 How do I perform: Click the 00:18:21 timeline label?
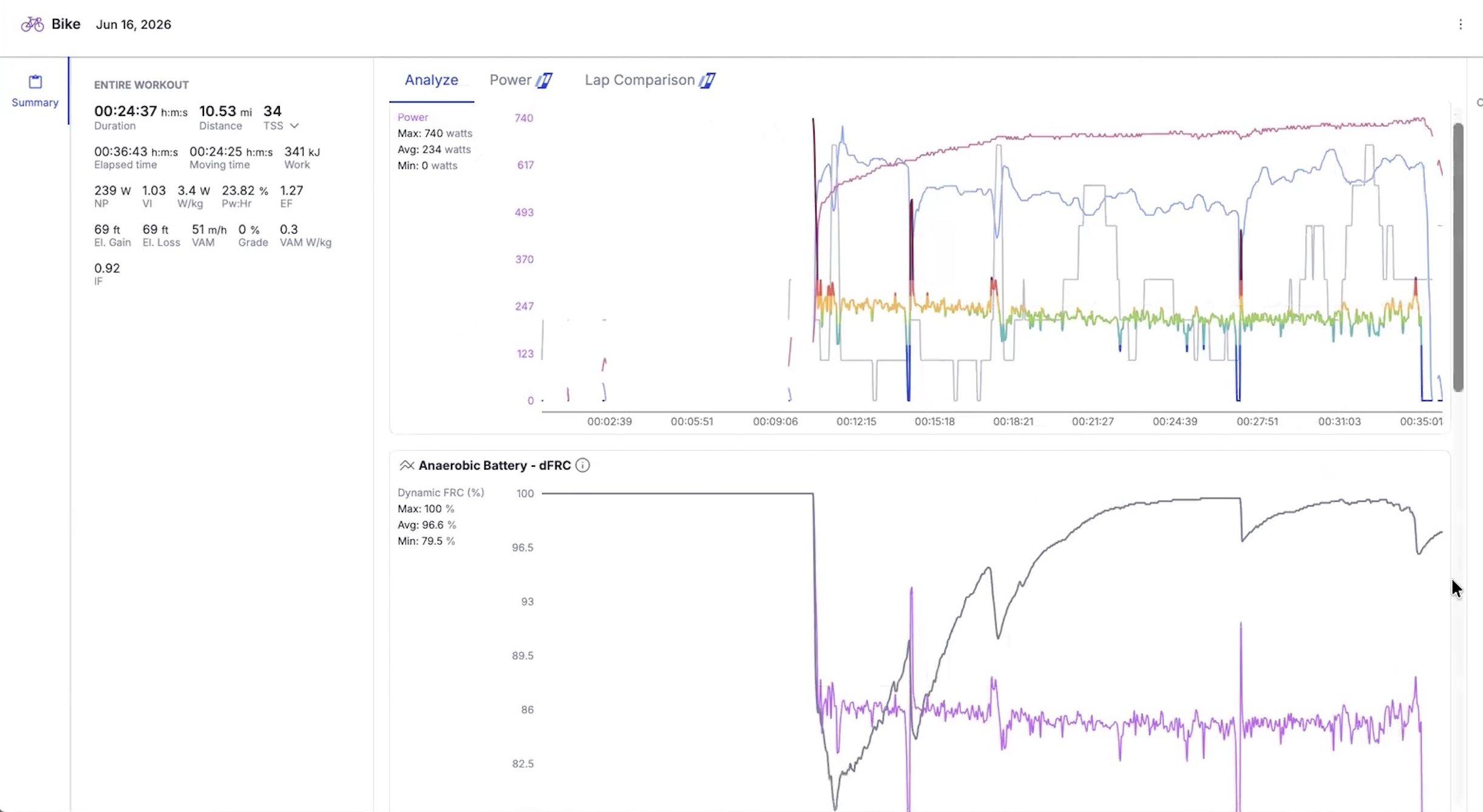click(1013, 421)
